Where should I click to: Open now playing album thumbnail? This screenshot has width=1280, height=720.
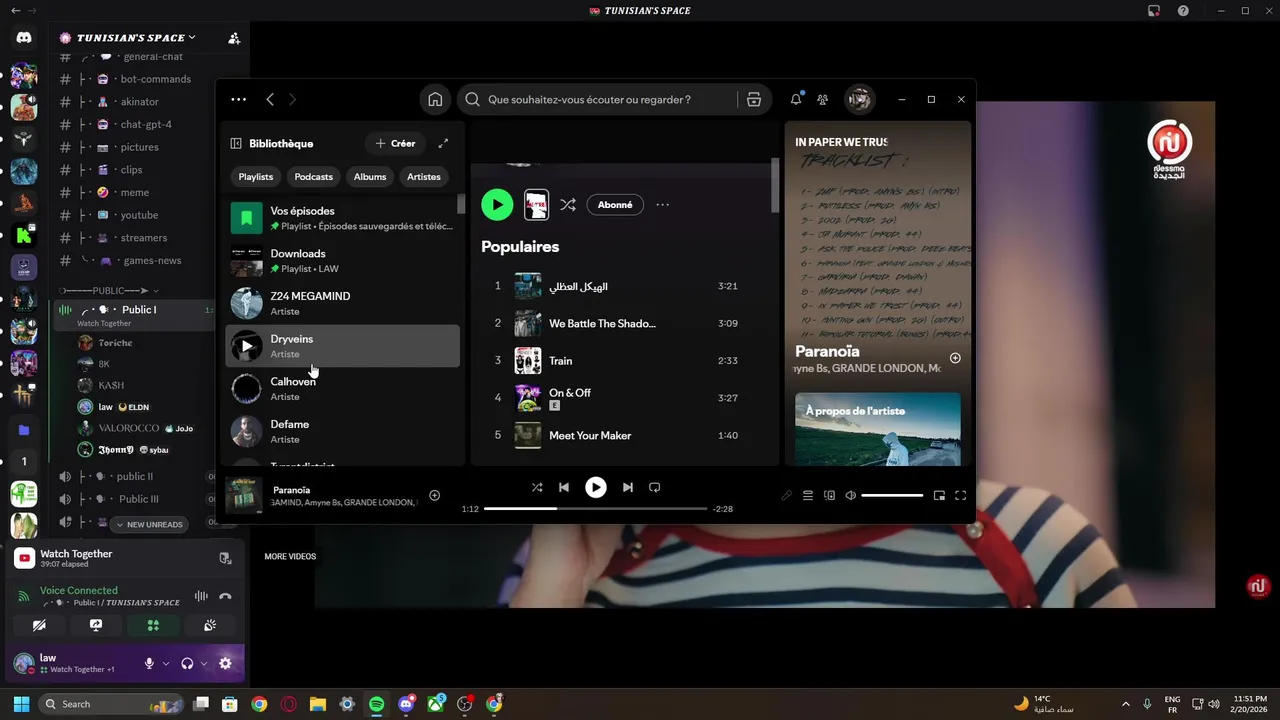(245, 495)
